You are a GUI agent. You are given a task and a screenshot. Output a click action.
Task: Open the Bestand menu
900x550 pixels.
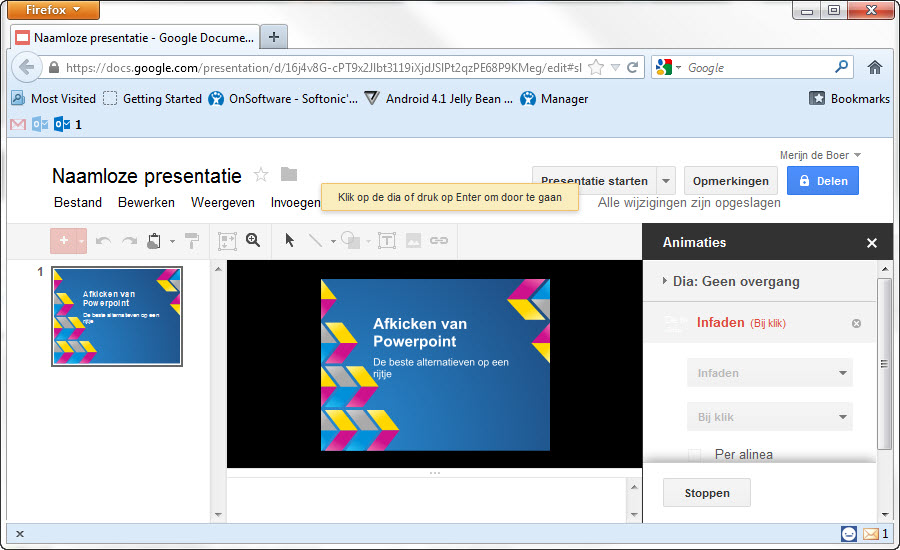tap(78, 202)
